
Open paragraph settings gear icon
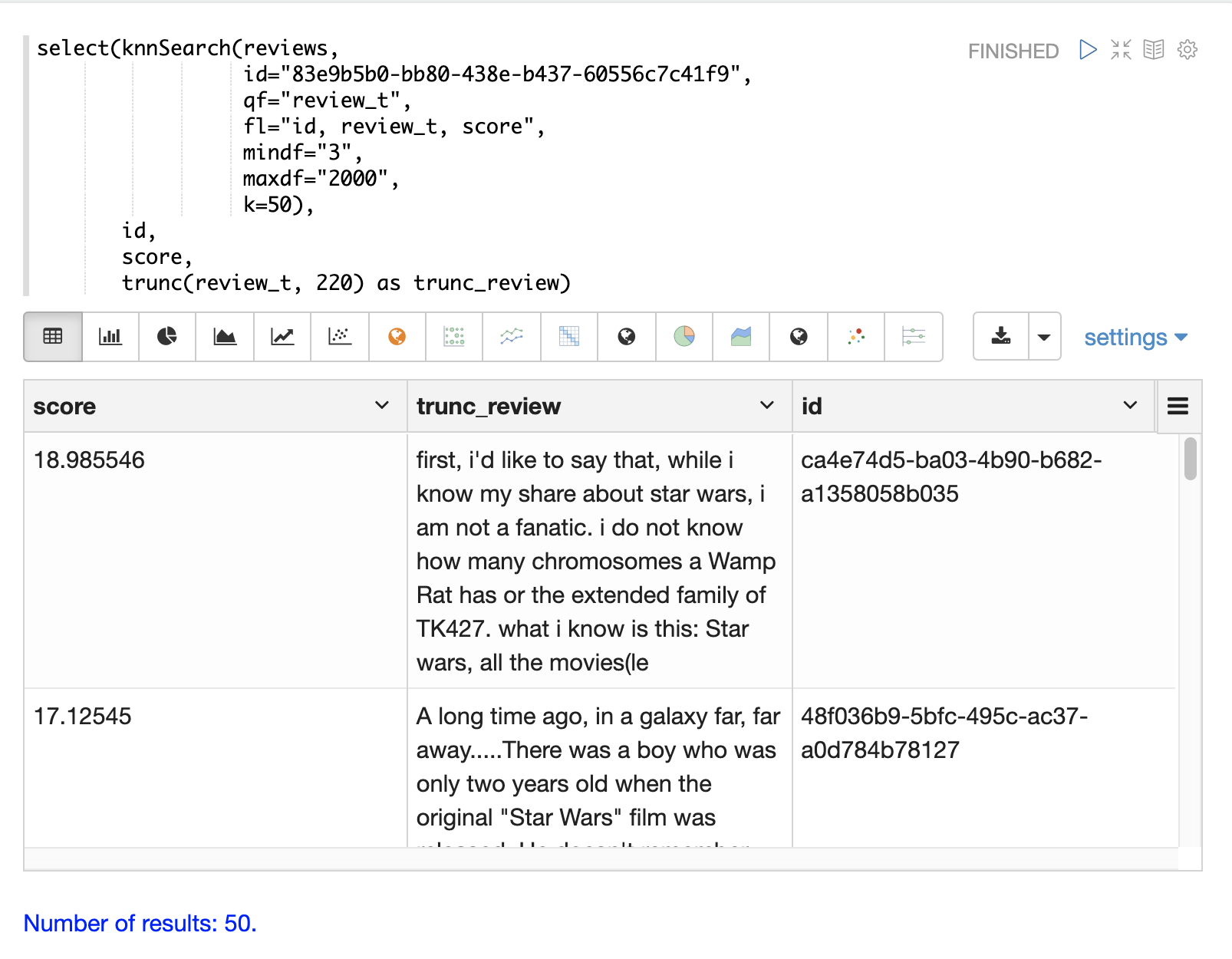(x=1188, y=50)
